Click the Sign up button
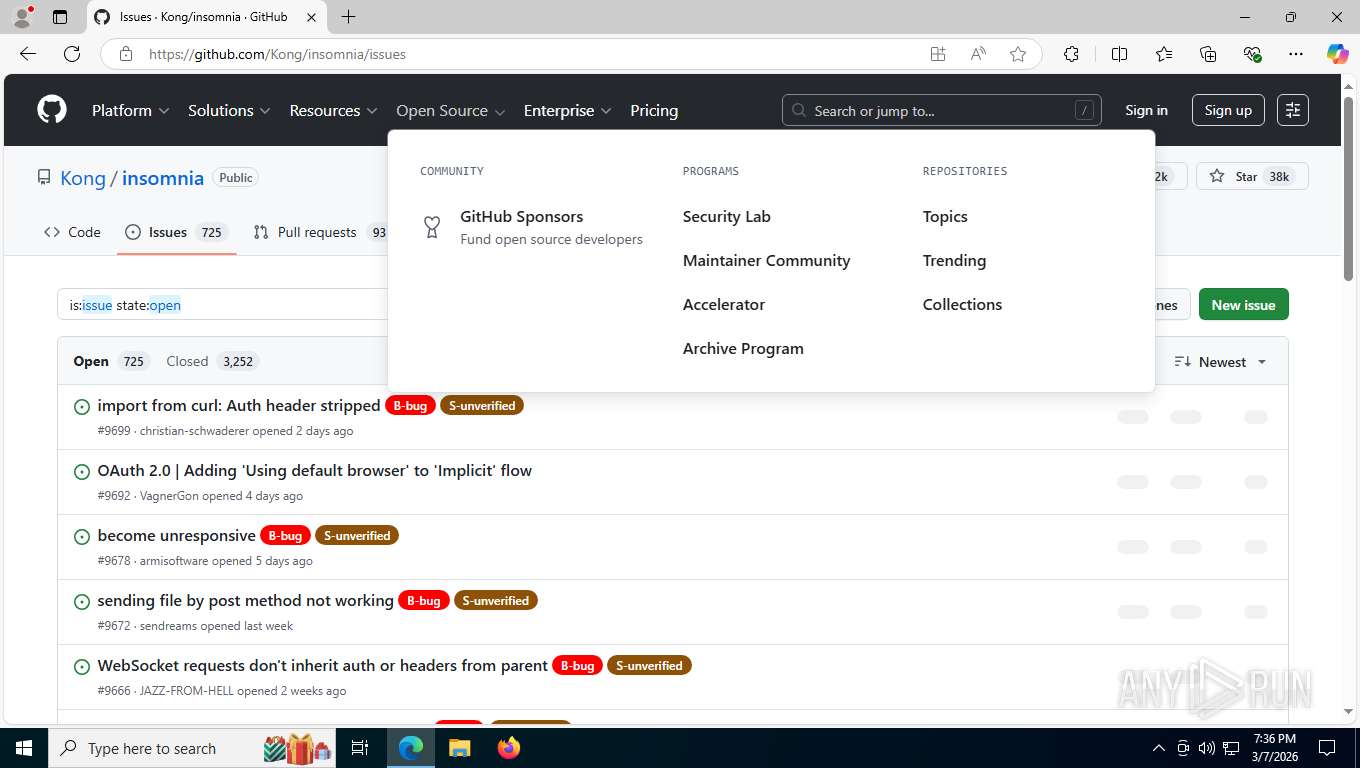Screen dimensions: 1360x768 (x=1228, y=110)
